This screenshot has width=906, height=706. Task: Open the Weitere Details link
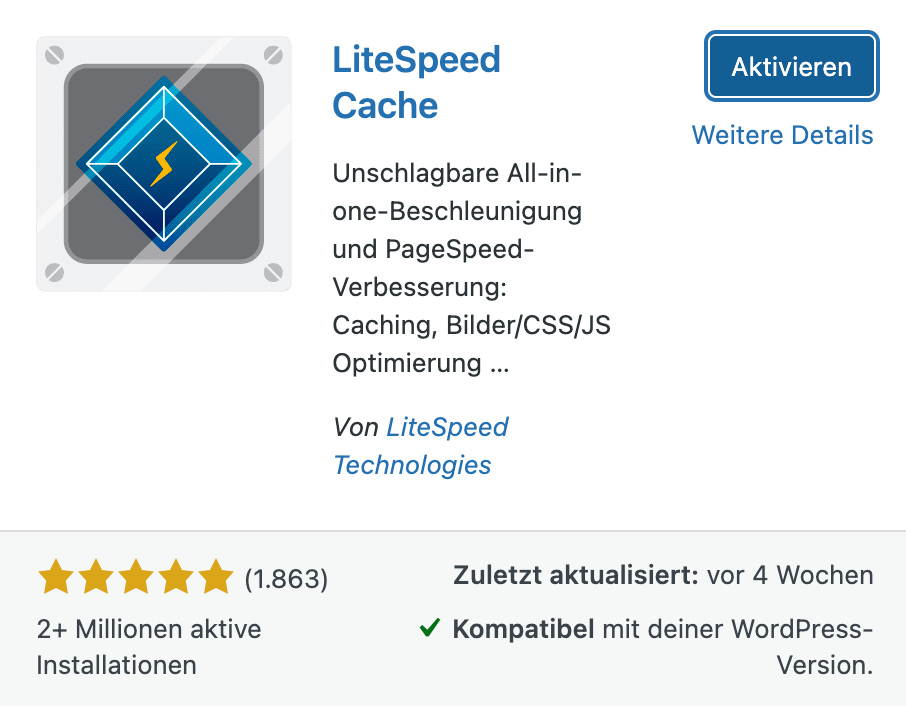(782, 135)
